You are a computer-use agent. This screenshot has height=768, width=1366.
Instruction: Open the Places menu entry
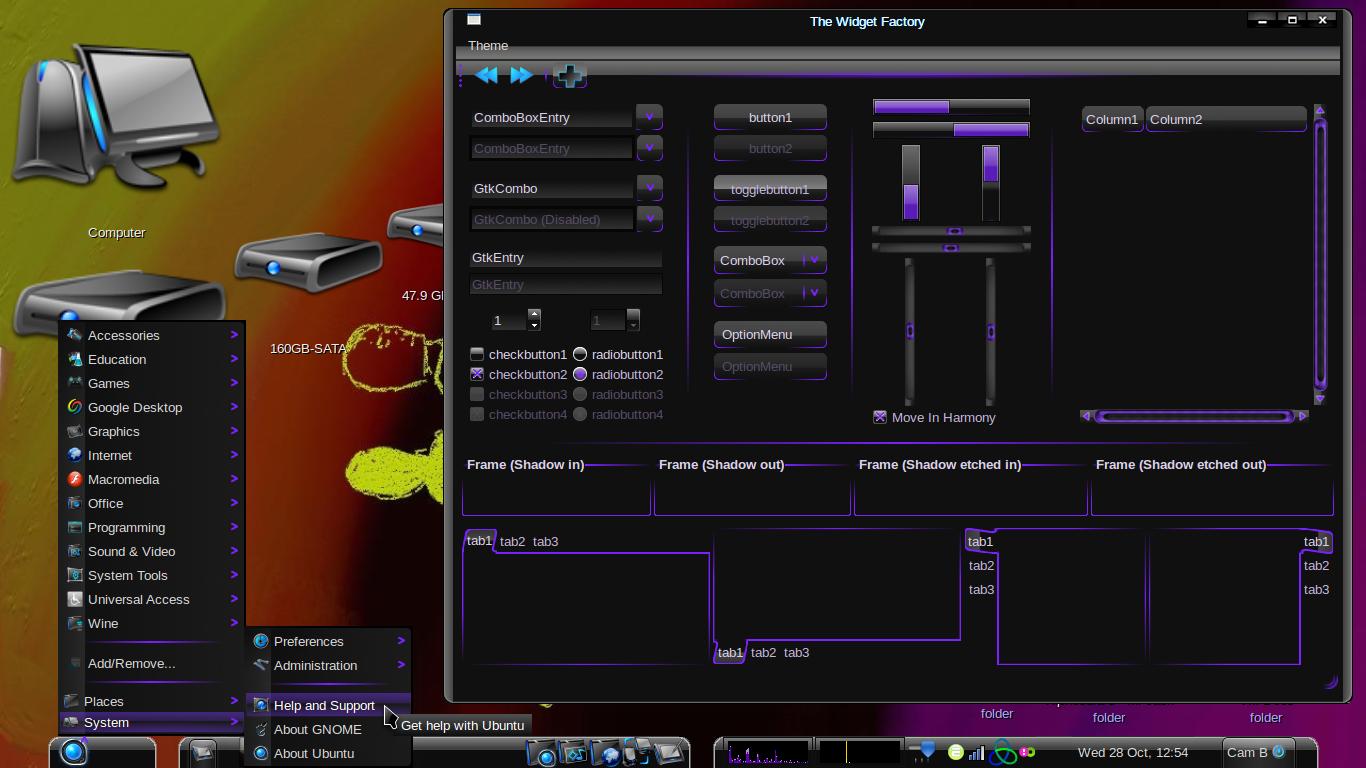pos(152,701)
